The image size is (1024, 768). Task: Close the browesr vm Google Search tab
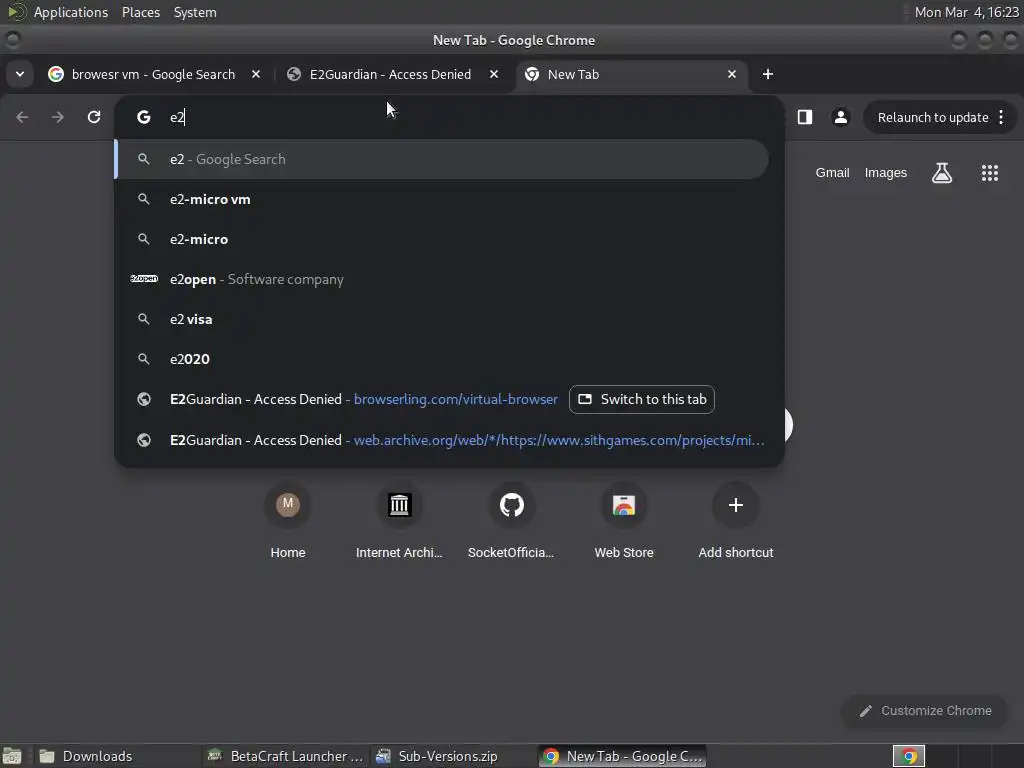[256, 74]
